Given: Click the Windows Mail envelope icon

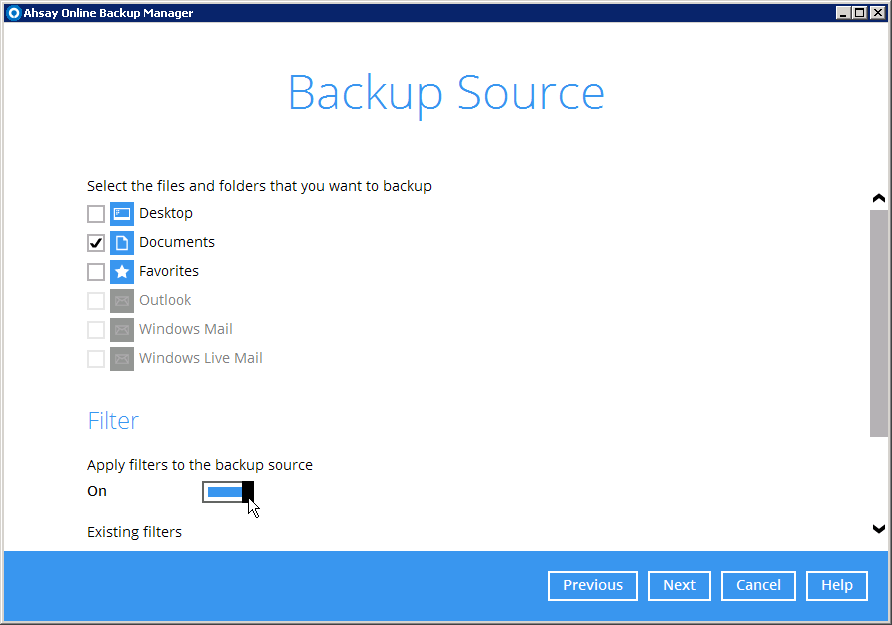Looking at the screenshot, I should tap(122, 330).
